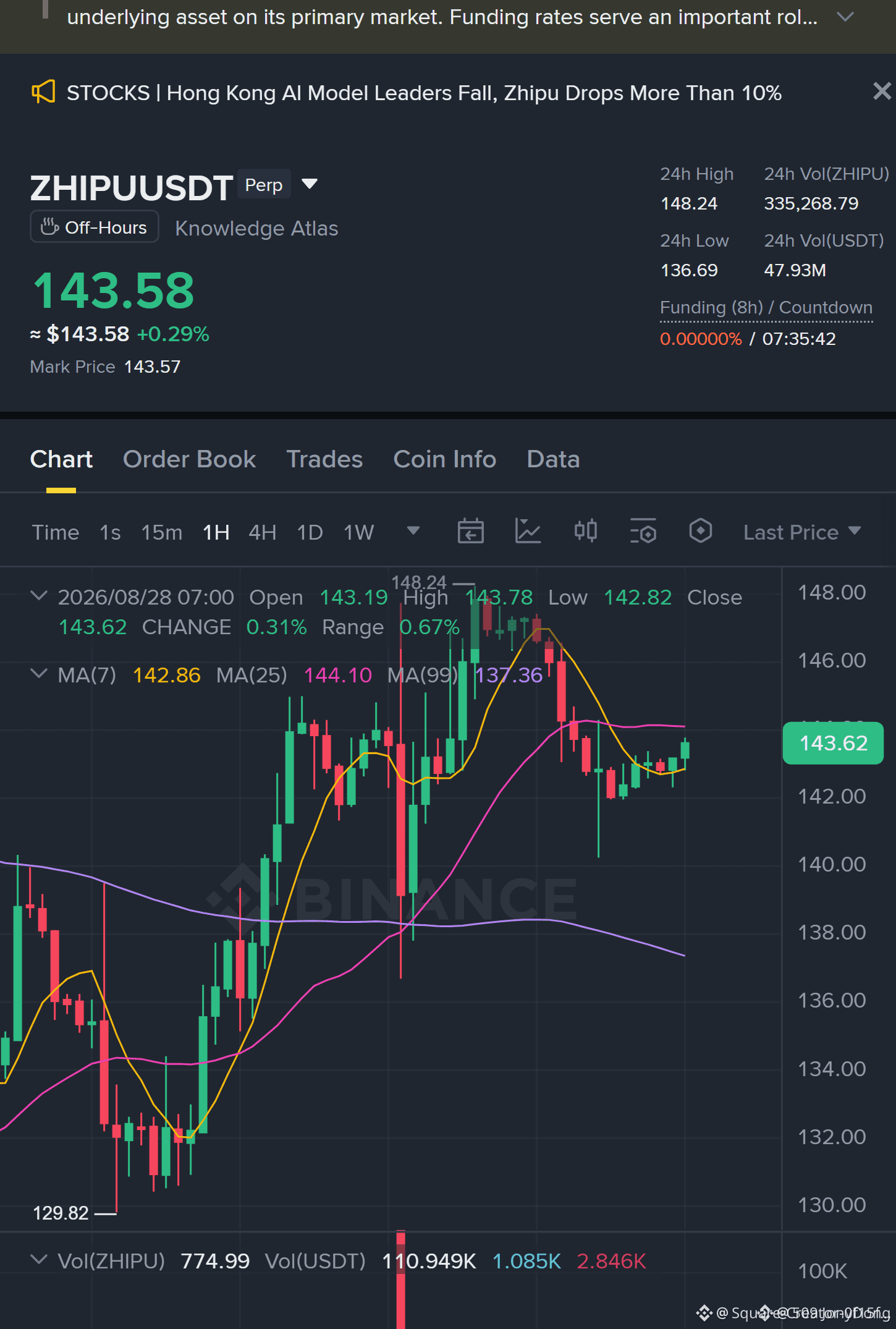Click the 24h Vol(USDT) value 47.93M
896x1329 pixels.
tap(795, 270)
